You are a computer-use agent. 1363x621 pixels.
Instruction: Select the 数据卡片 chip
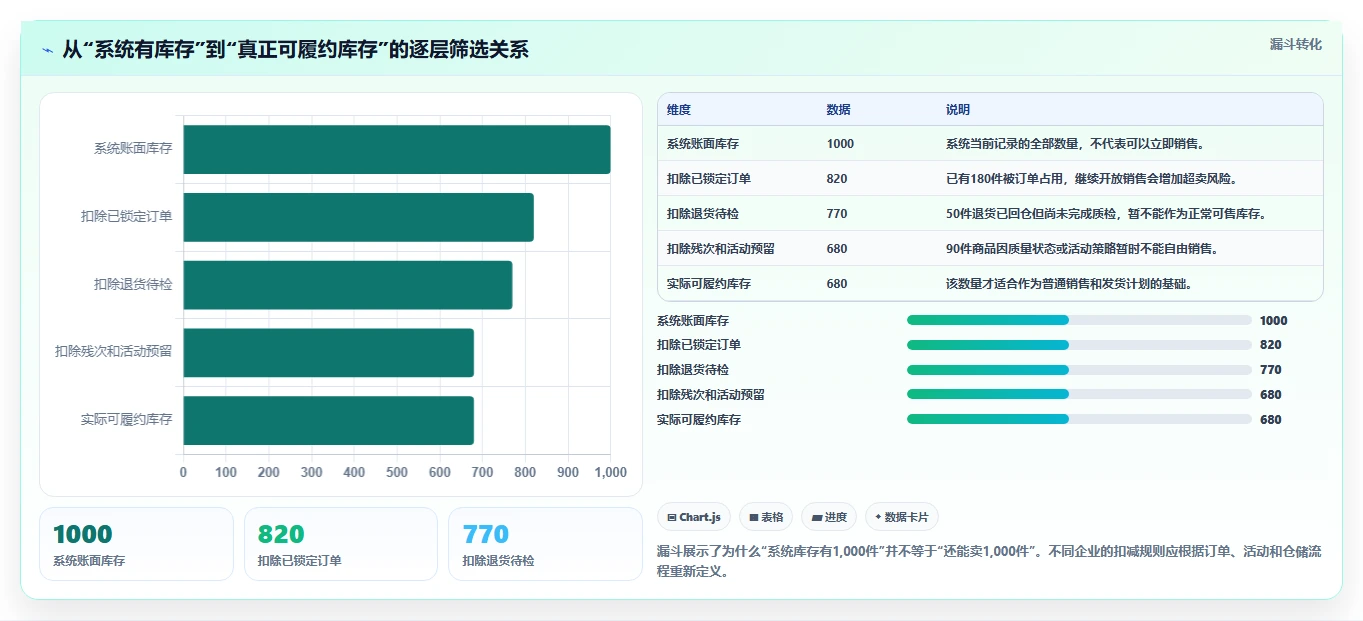[x=901, y=517]
